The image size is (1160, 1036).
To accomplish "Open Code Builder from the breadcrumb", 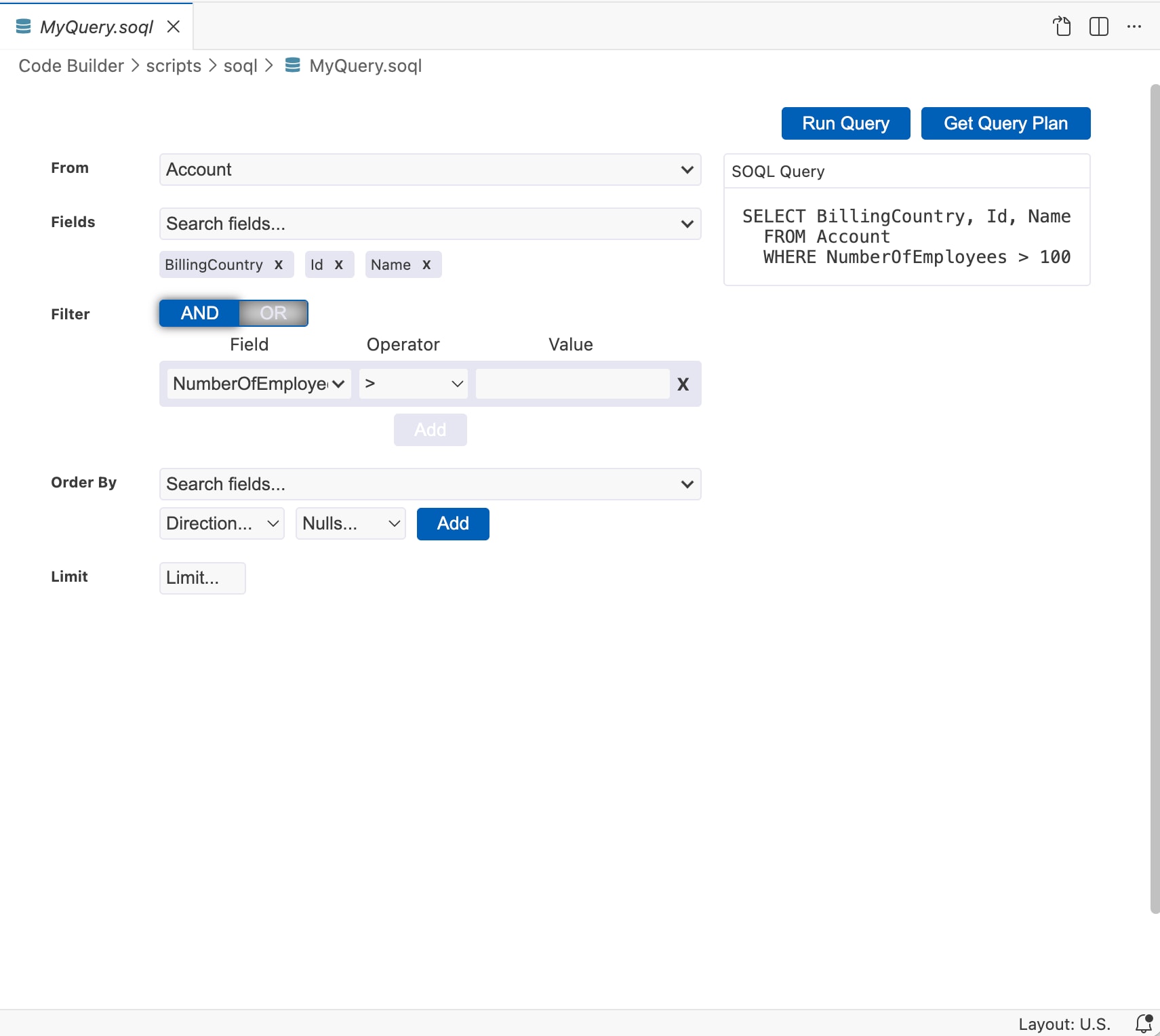I will click(x=71, y=65).
